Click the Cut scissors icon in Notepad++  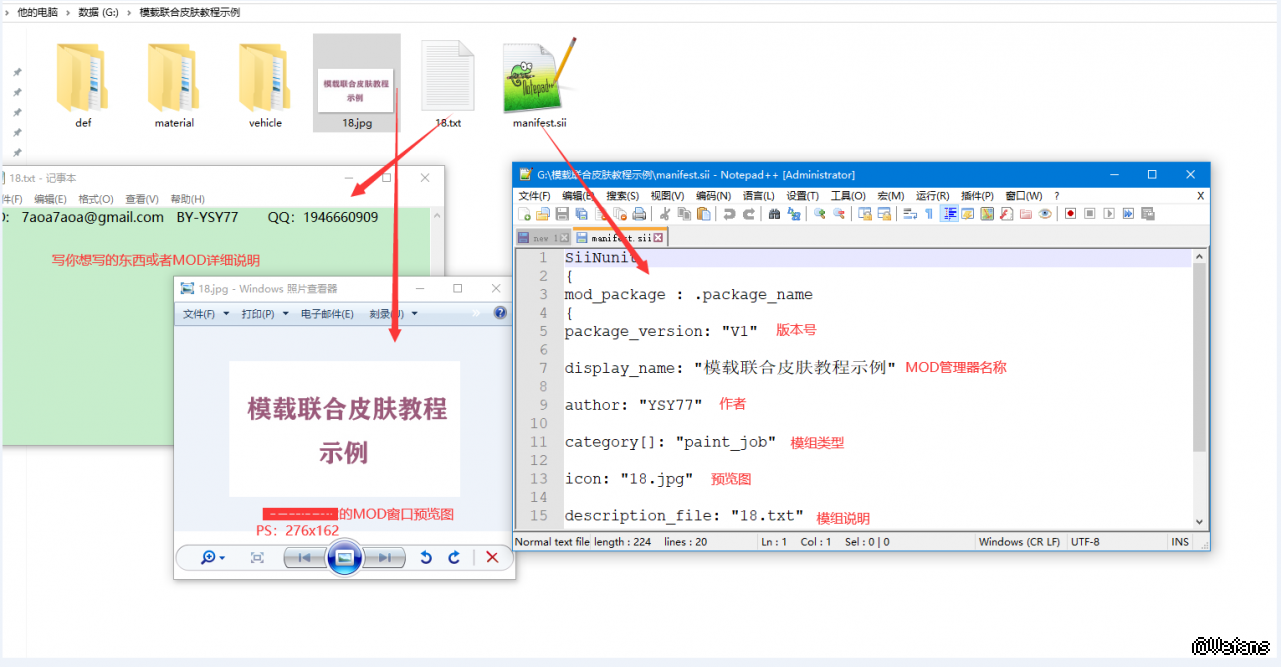click(664, 214)
